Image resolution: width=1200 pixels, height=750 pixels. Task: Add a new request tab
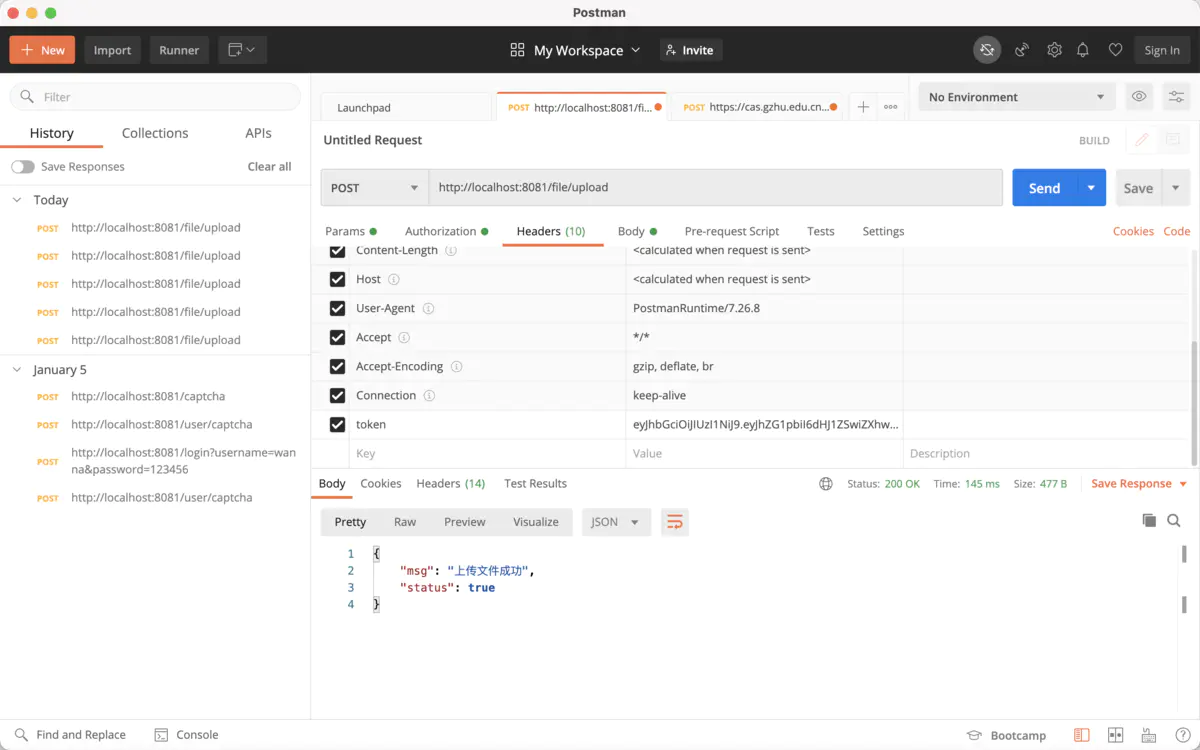pyautogui.click(x=863, y=107)
